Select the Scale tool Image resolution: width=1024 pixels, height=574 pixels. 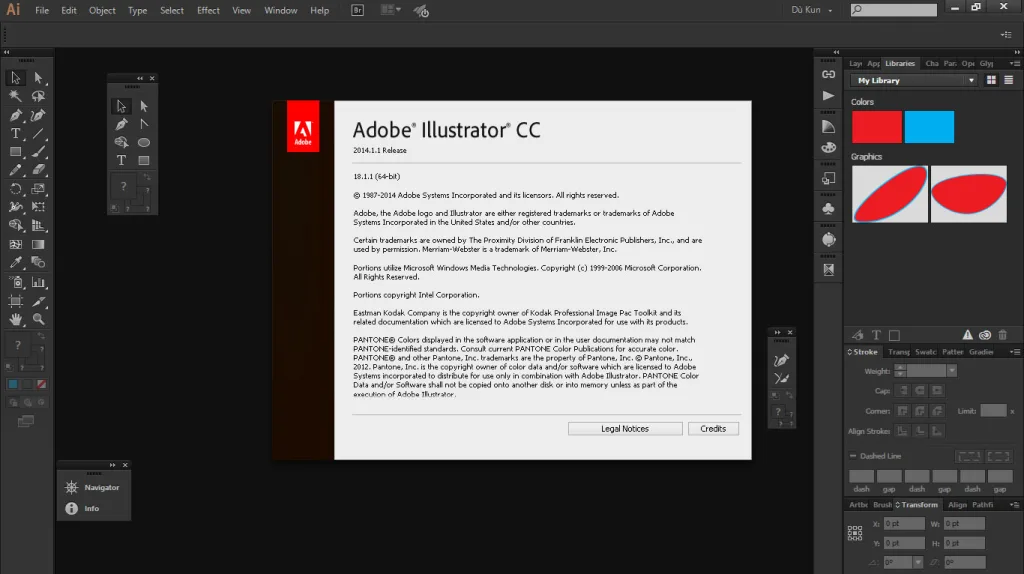pos(38,189)
